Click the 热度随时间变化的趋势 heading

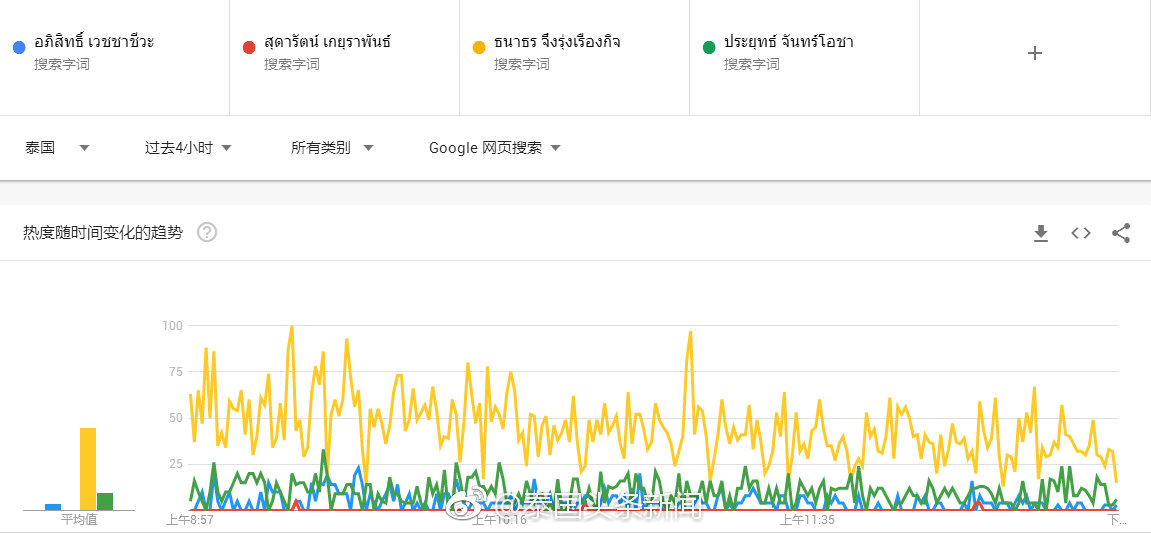pyautogui.click(x=103, y=233)
